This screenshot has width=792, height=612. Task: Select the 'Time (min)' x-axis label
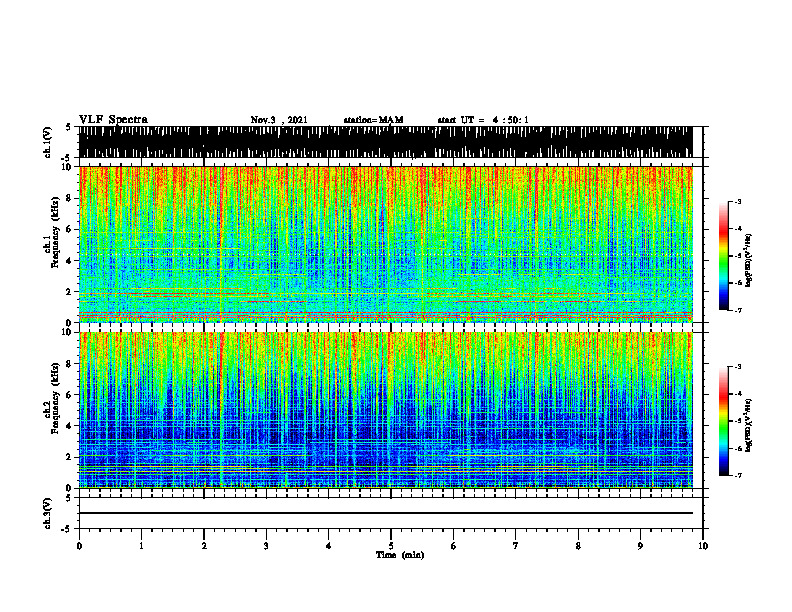click(x=400, y=555)
